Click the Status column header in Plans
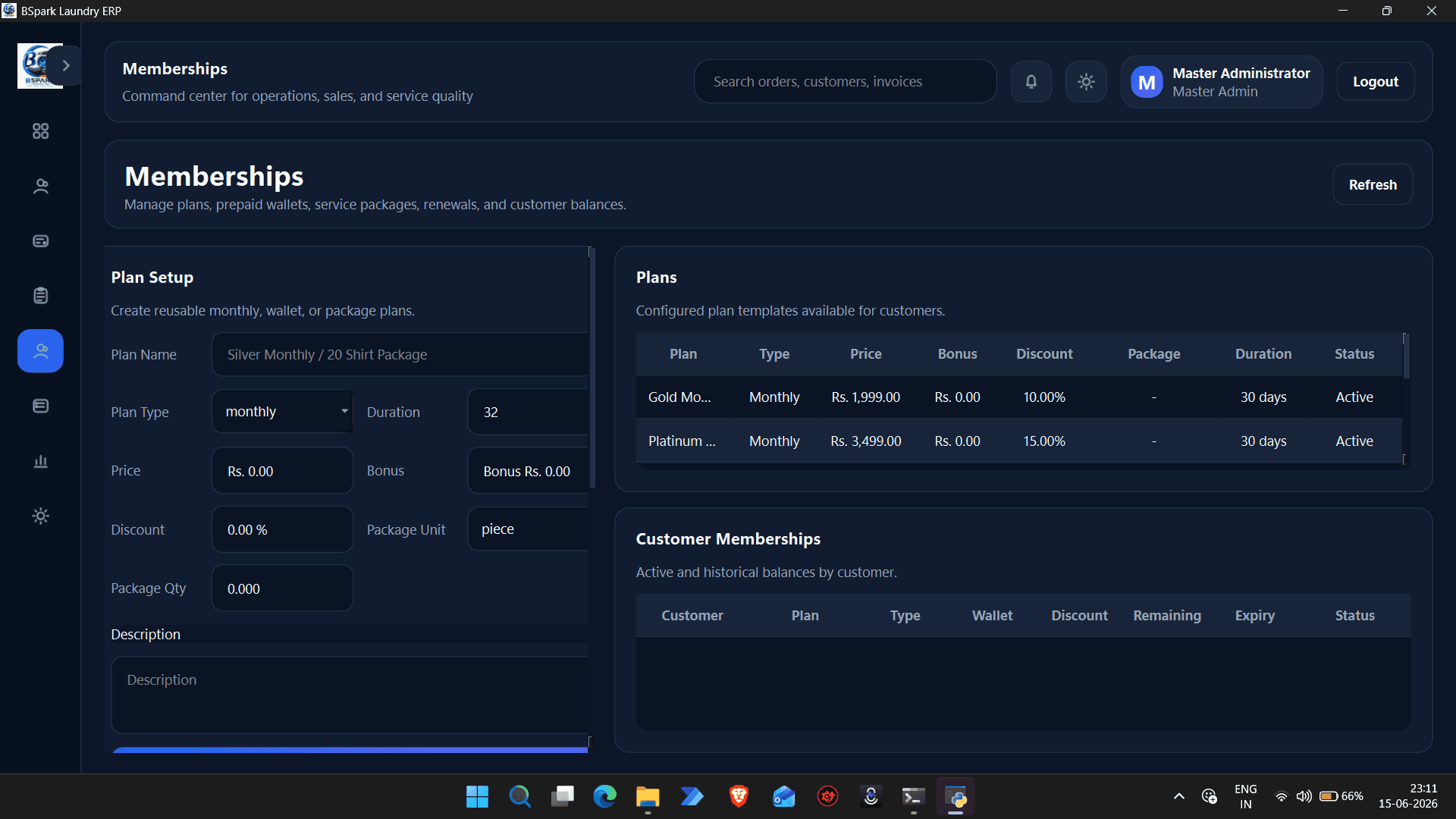Viewport: 1456px width, 819px height. click(x=1354, y=353)
